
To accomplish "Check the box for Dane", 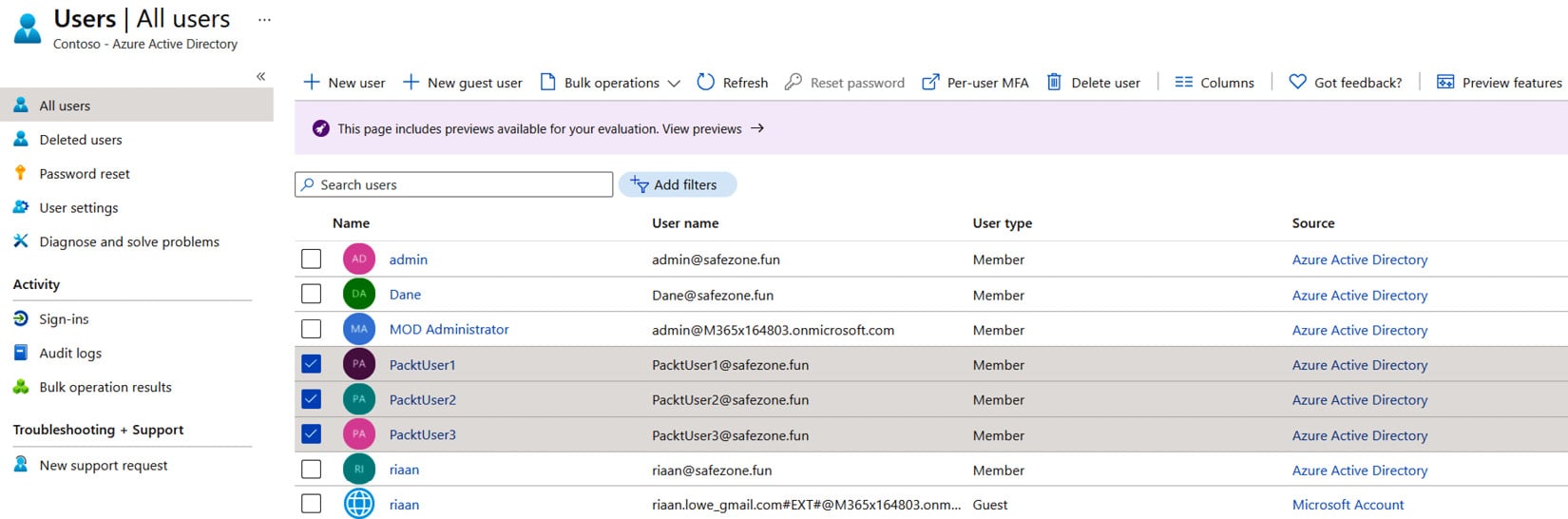I will [x=312, y=295].
